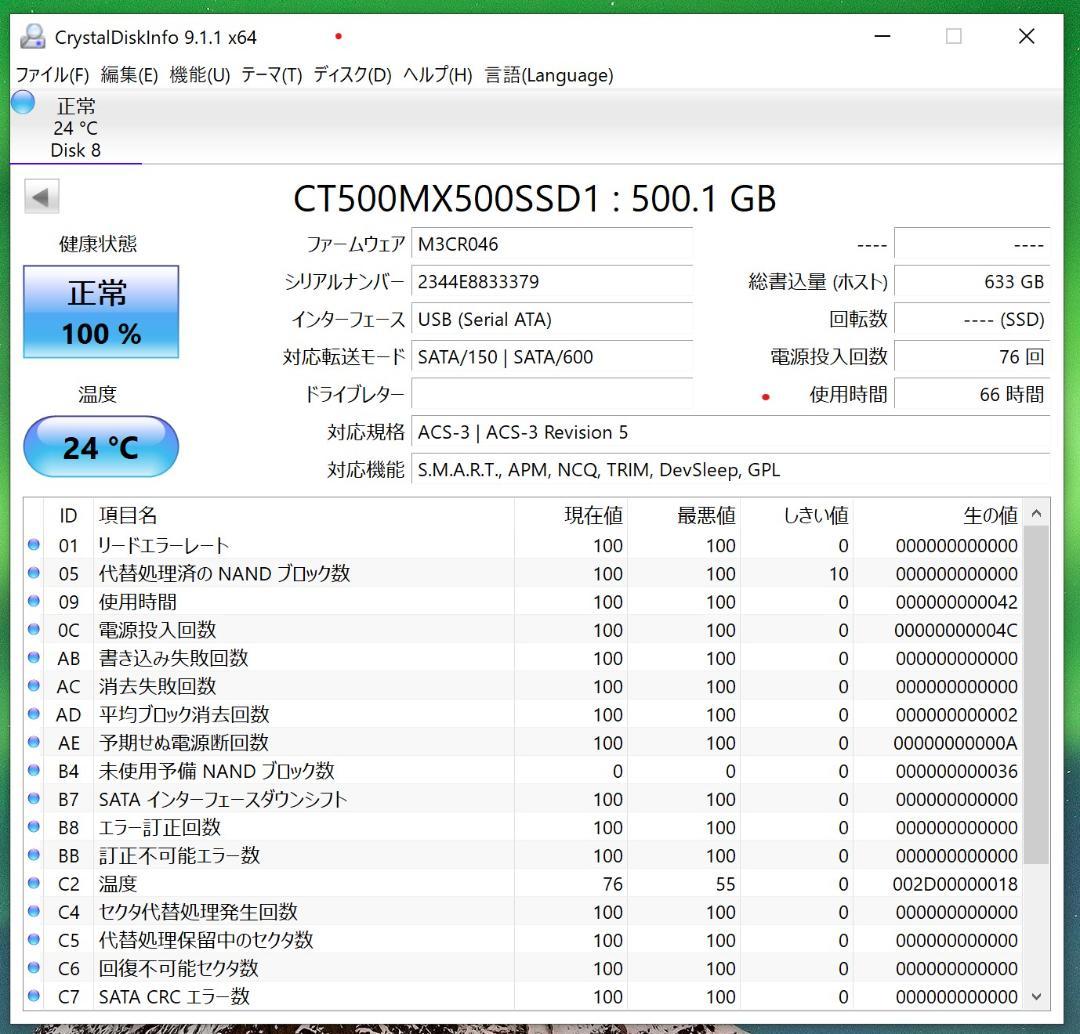Click status dot of row BB 訂正不可能エラー数
Screen dimensions: 1080x1034
(34, 855)
